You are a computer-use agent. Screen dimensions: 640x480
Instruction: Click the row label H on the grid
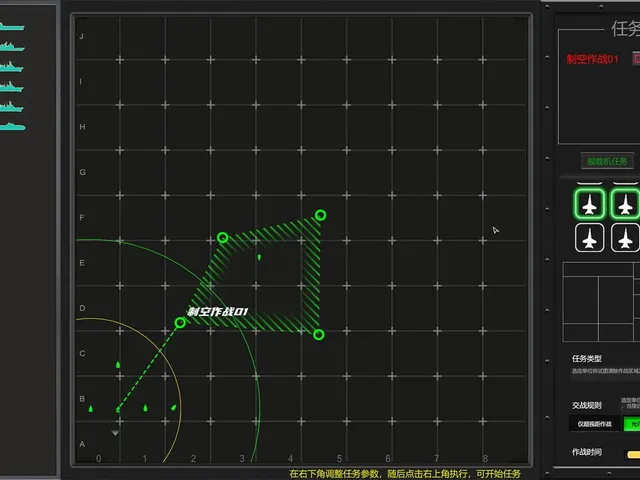coord(82,127)
